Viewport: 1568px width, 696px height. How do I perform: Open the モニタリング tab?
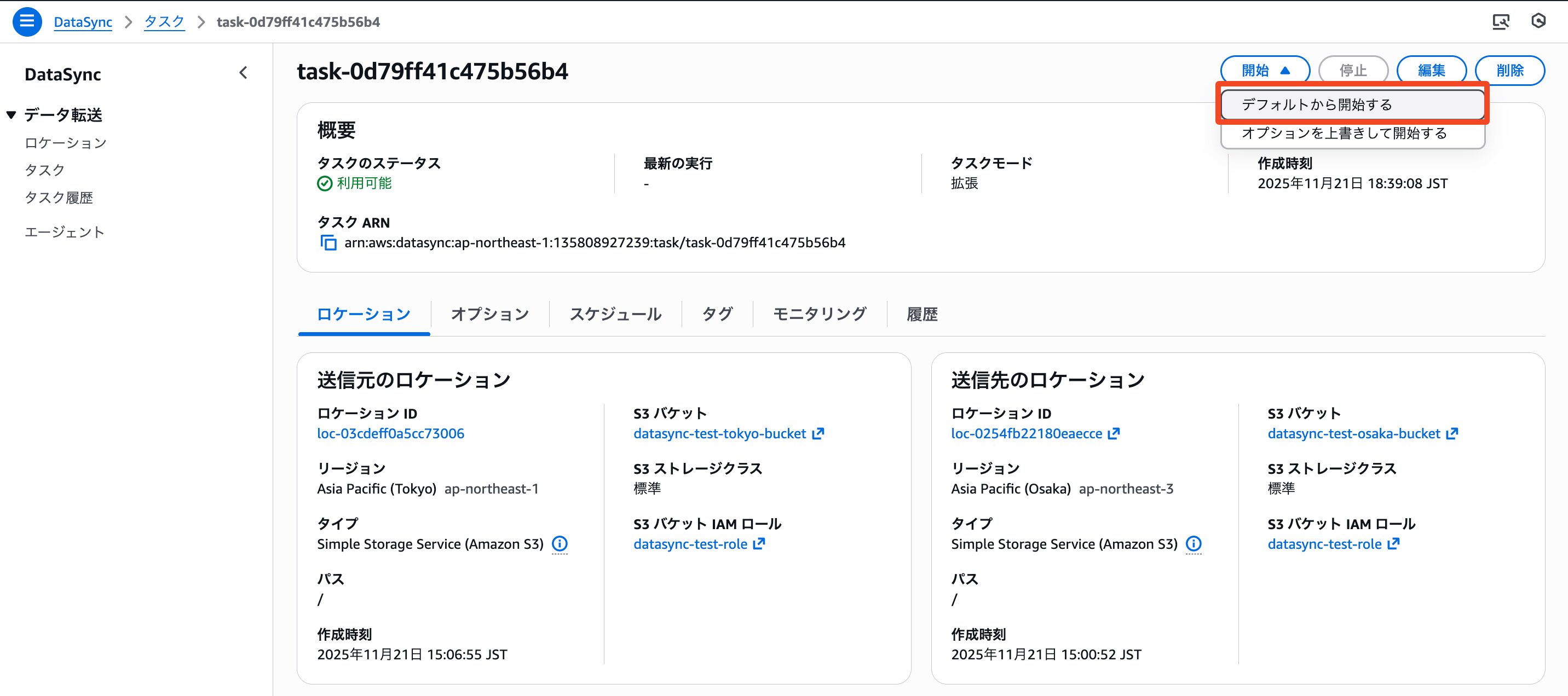pos(819,314)
